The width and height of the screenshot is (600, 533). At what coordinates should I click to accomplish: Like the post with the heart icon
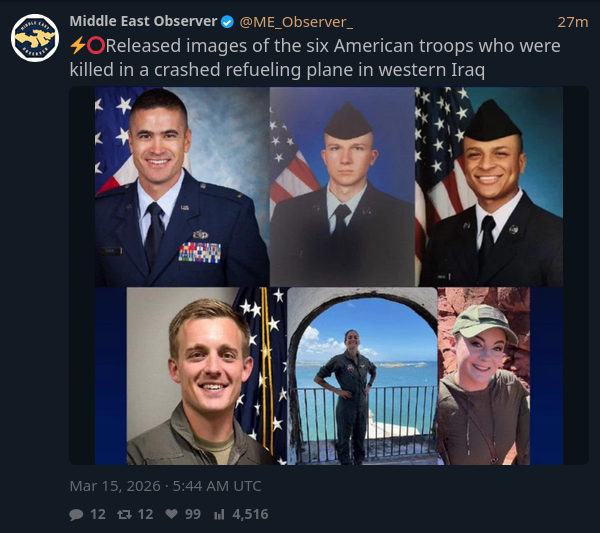(x=174, y=514)
